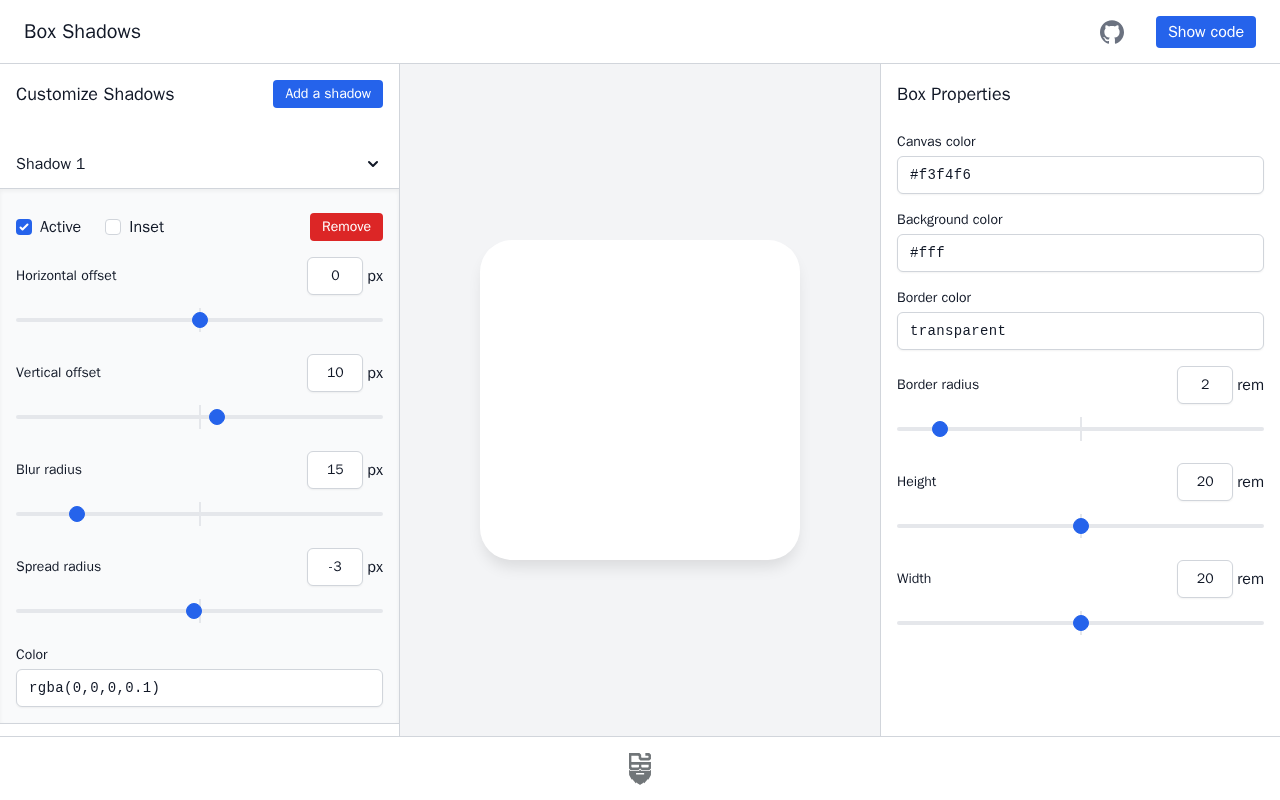Click the Horizontal offset label
Image resolution: width=1280 pixels, height=800 pixels.
click(x=66, y=276)
